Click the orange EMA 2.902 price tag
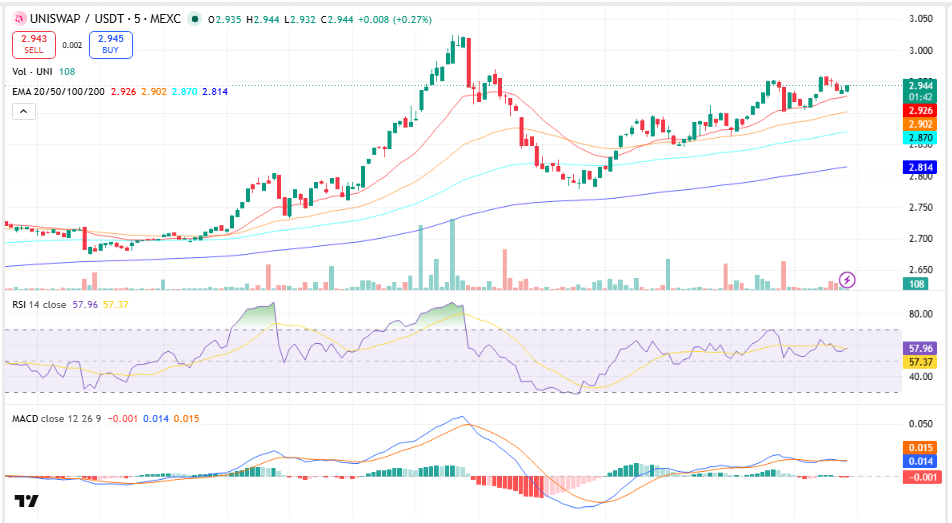The image size is (952, 523). click(920, 124)
